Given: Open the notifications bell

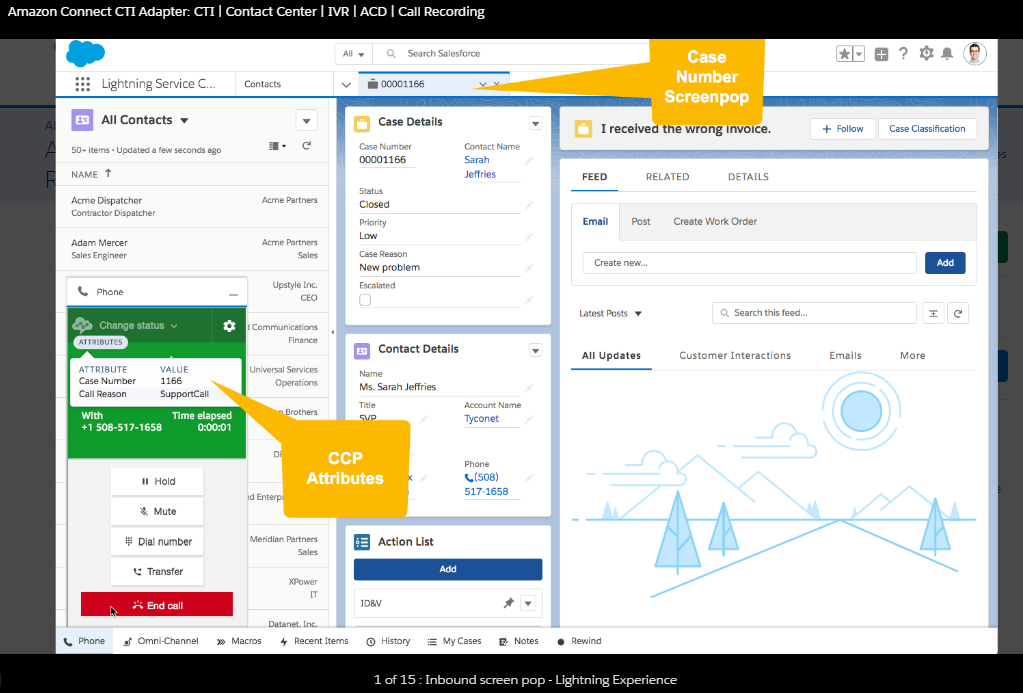Looking at the screenshot, I should [x=947, y=54].
